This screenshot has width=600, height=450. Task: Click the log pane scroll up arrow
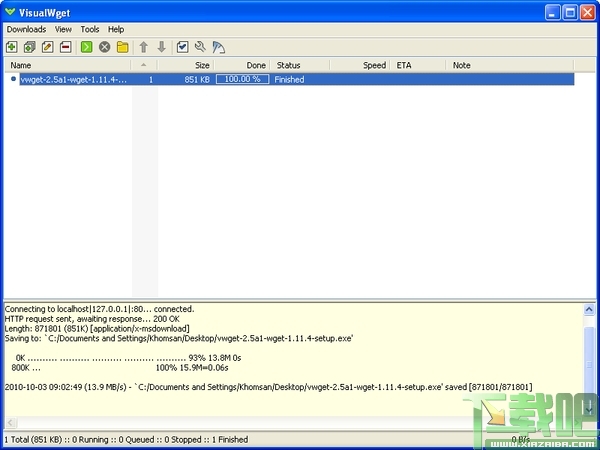click(x=589, y=309)
